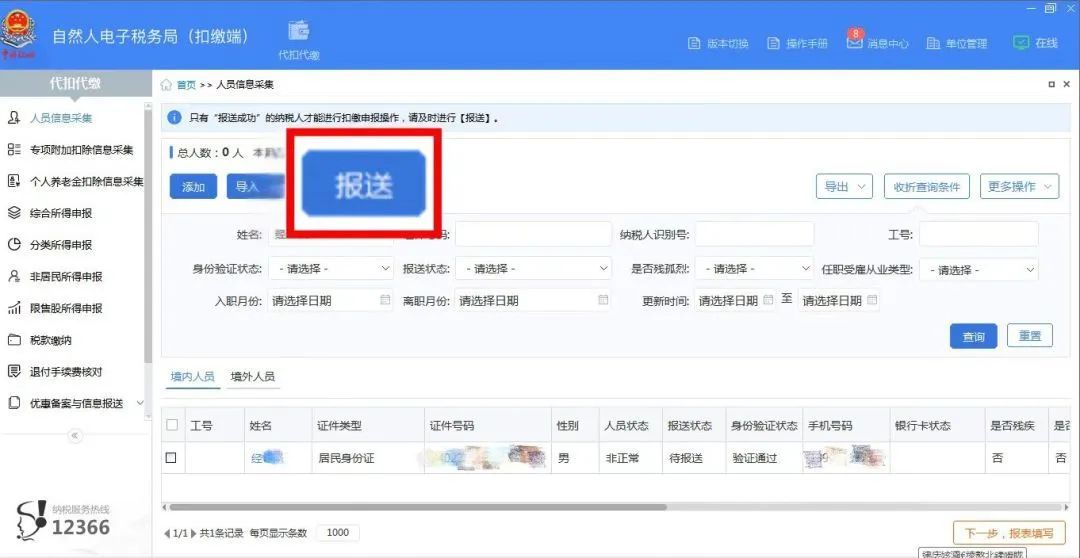Tick the select-all checkbox in table header
1080x558 pixels.
coord(172,425)
